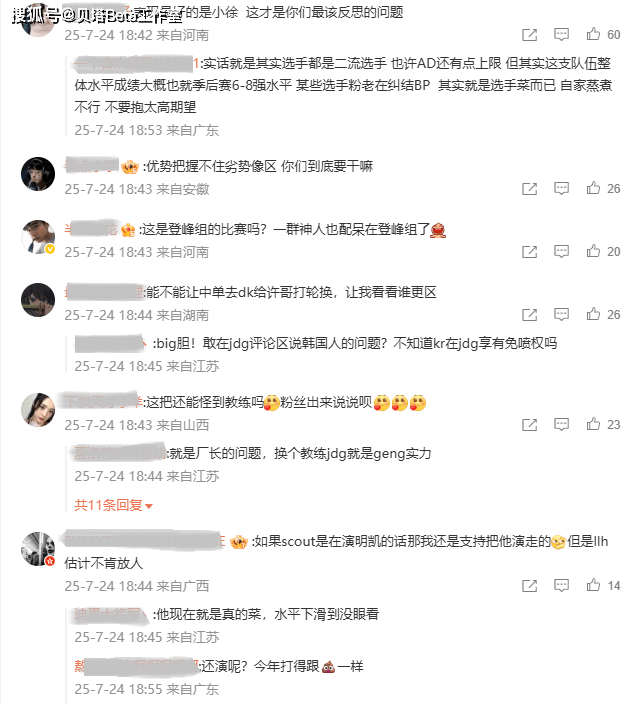This screenshot has height=704, width=636.
Task: Open reply box for the Anhui comment
Action: pos(561,189)
